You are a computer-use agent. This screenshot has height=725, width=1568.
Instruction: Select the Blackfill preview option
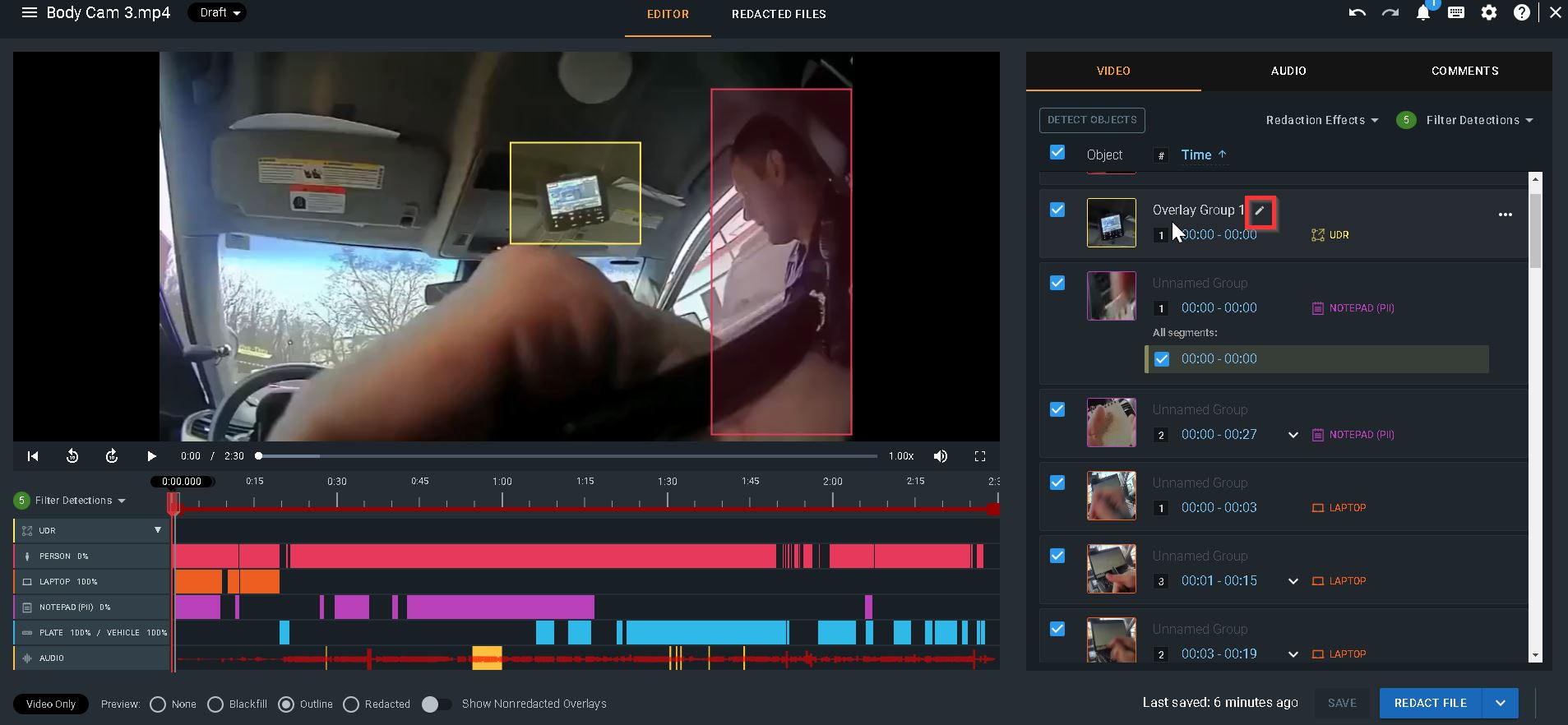215,704
